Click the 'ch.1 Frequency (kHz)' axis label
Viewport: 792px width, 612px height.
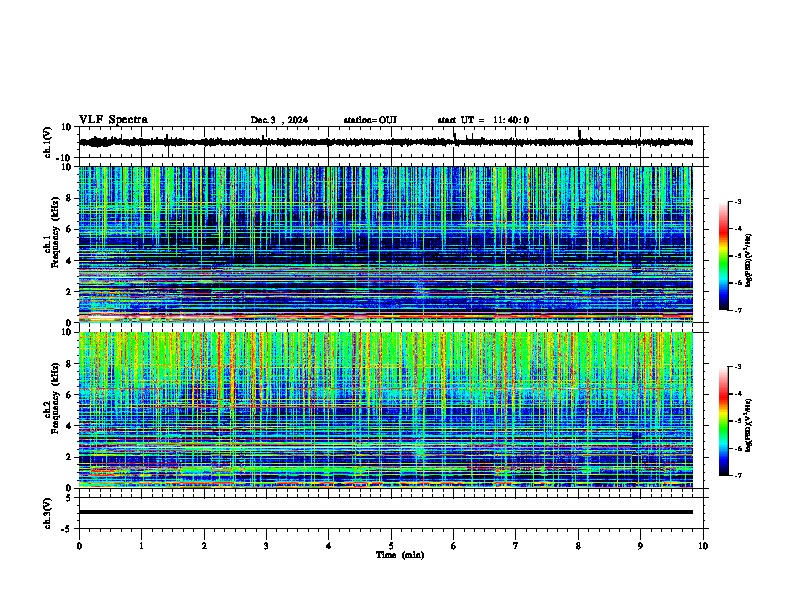point(51,233)
